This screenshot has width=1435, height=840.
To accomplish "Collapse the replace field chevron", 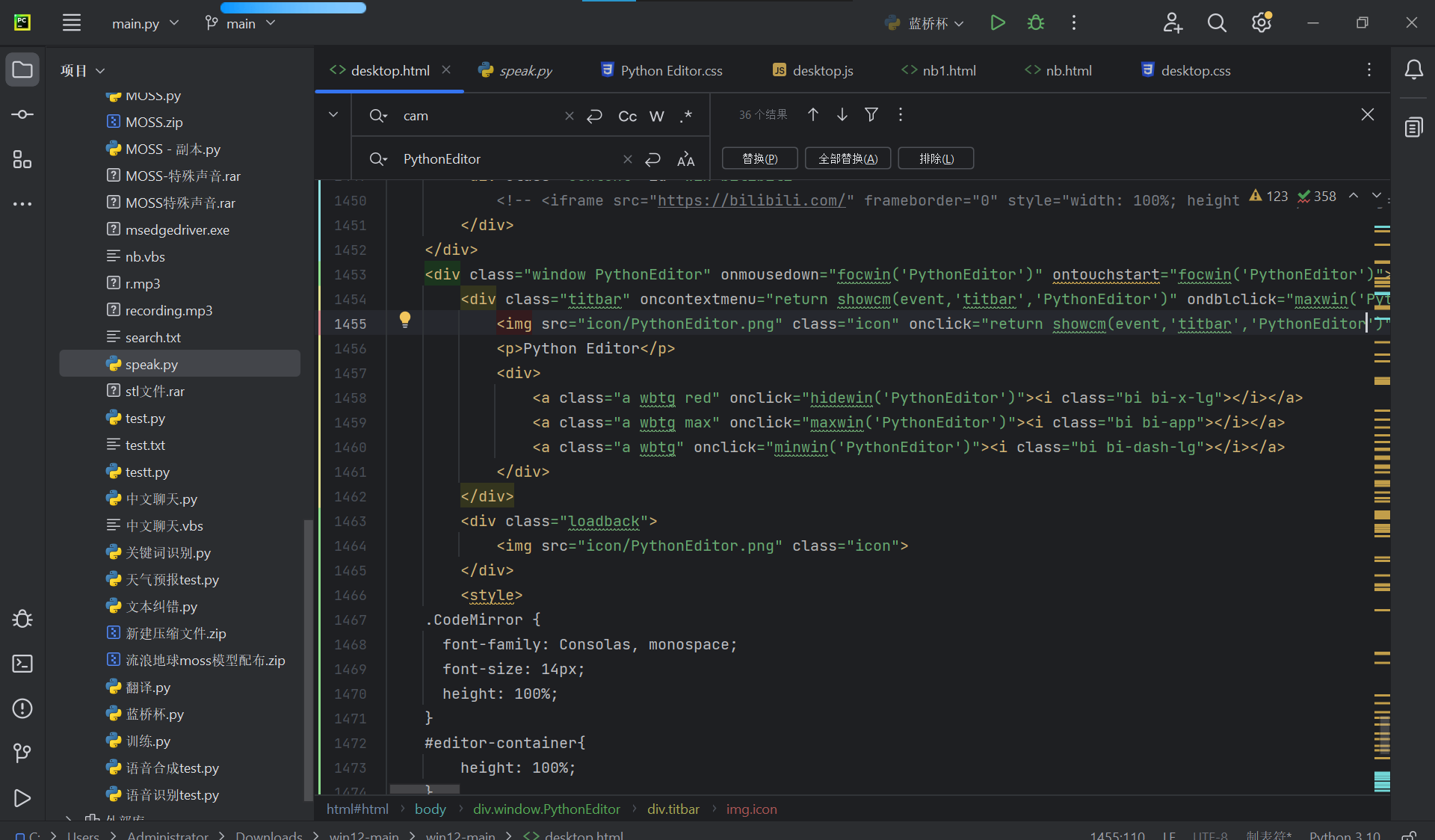I will click(x=333, y=115).
